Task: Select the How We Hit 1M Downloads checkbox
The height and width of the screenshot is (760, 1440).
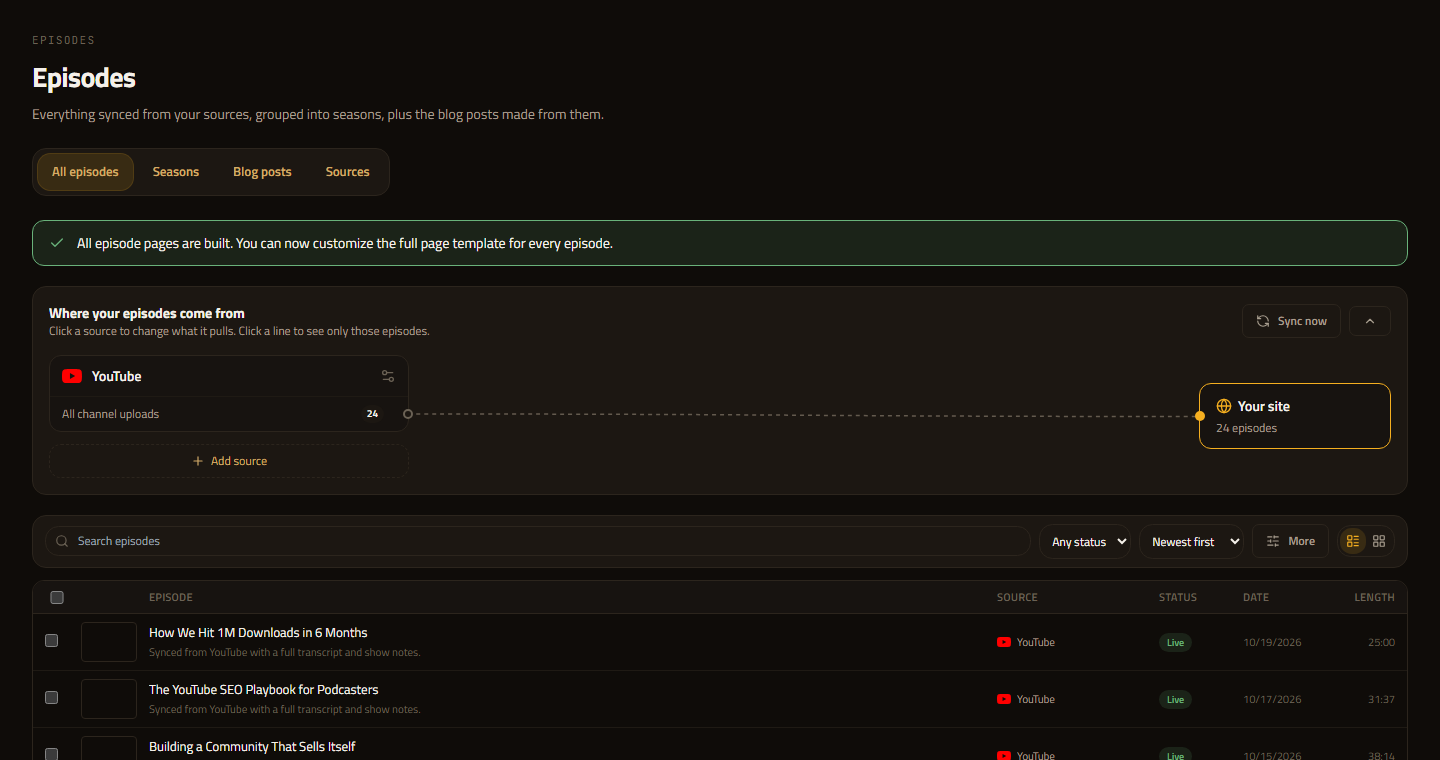Action: (52, 641)
